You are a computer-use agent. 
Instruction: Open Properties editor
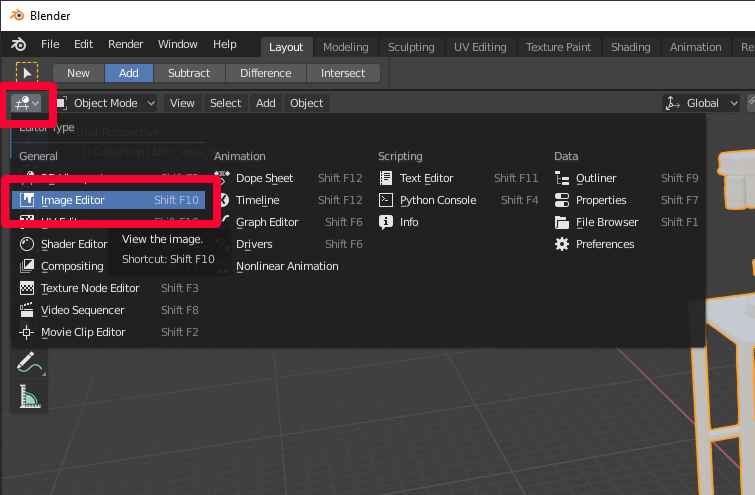[x=626, y=200]
